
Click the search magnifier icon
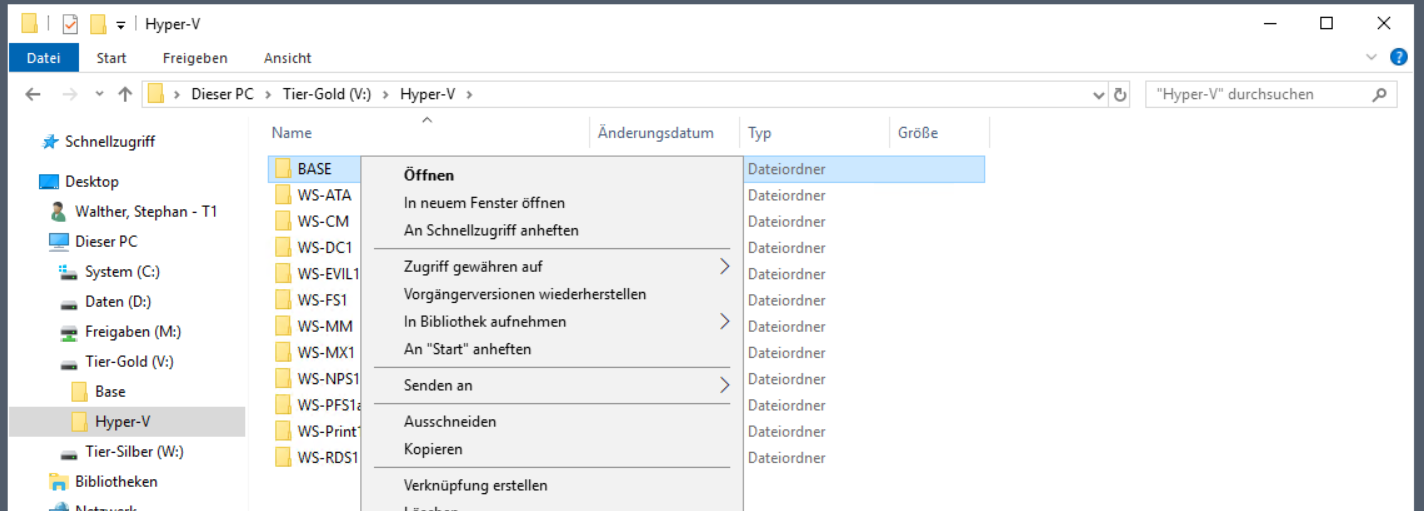1380,94
